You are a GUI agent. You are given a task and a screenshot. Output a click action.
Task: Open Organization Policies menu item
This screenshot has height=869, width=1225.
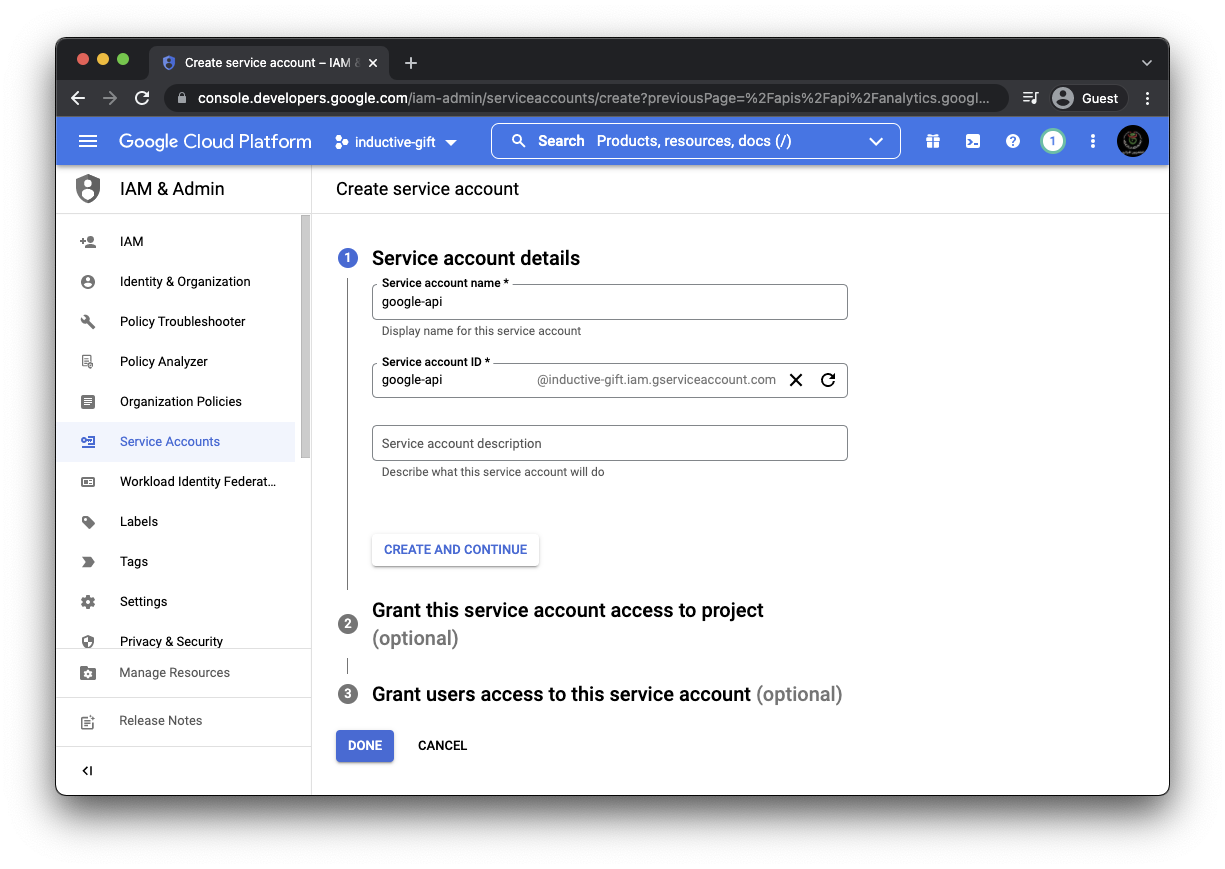[x=176, y=402]
